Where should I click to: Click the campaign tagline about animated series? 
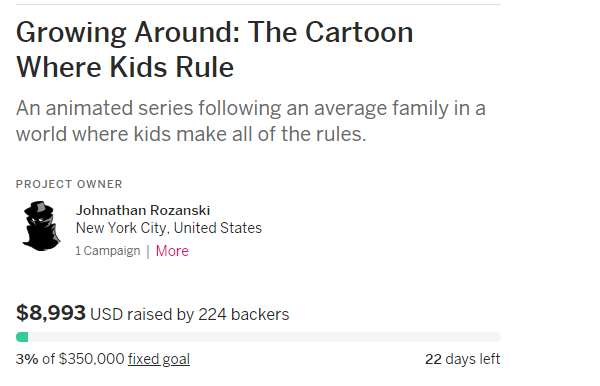pyautogui.click(x=251, y=121)
